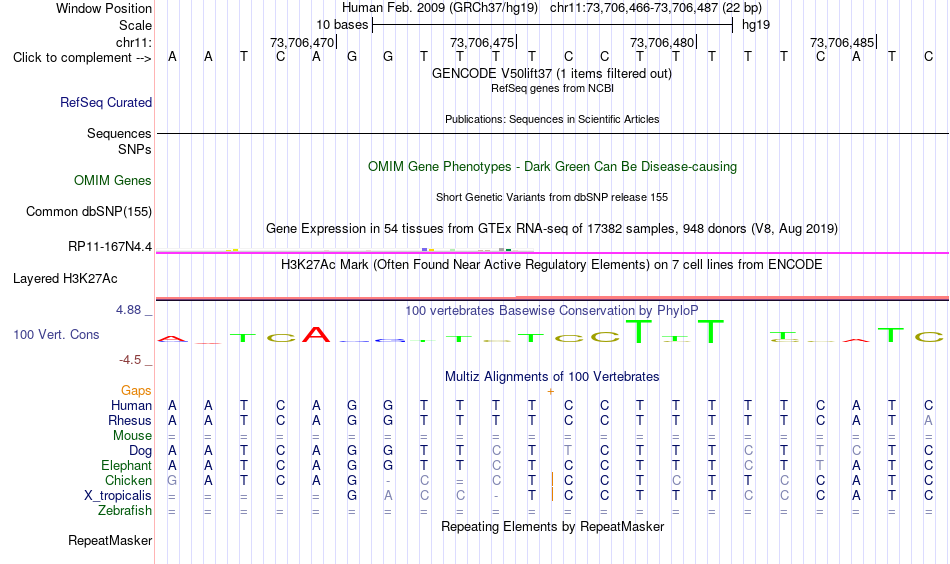Click the GENCODE V50lift37 track title

tap(552, 73)
